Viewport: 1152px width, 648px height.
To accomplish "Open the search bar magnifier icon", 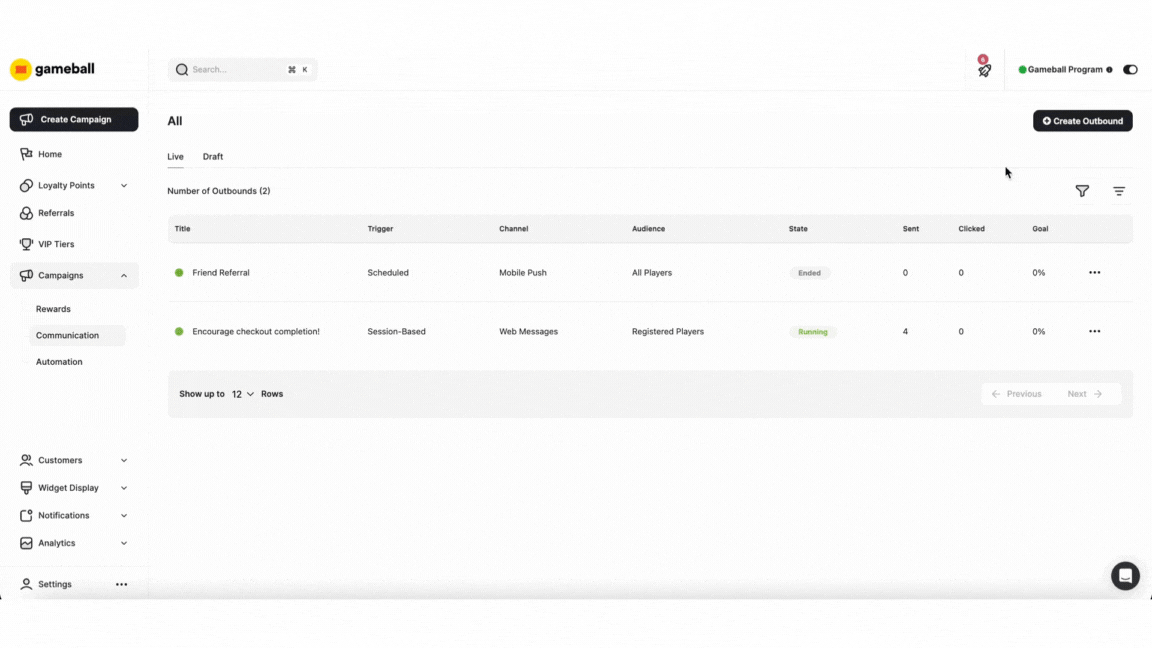I will click(x=182, y=69).
